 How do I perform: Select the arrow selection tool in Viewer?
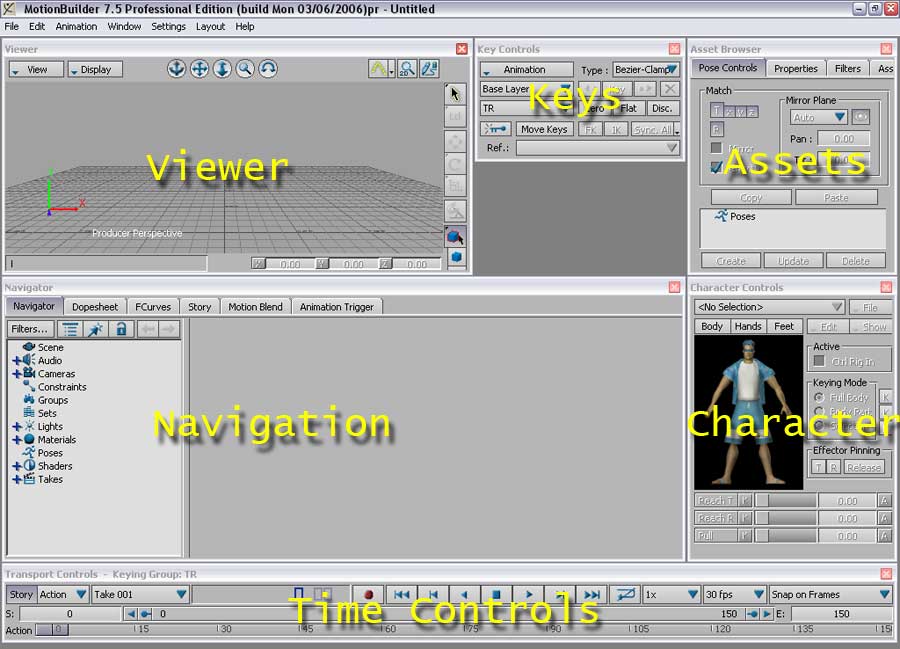(x=456, y=94)
